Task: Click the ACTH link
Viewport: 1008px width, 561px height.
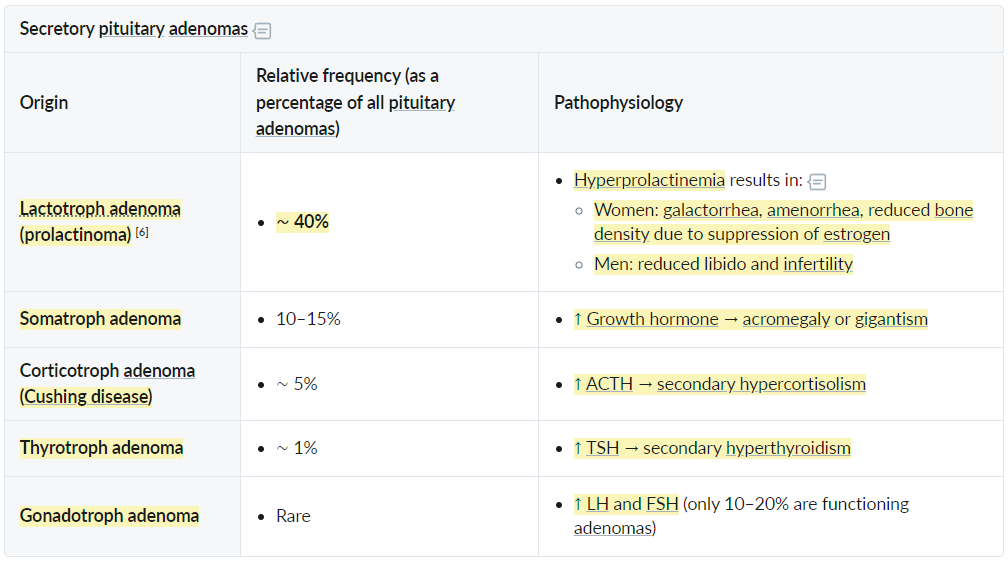Action: [x=609, y=384]
